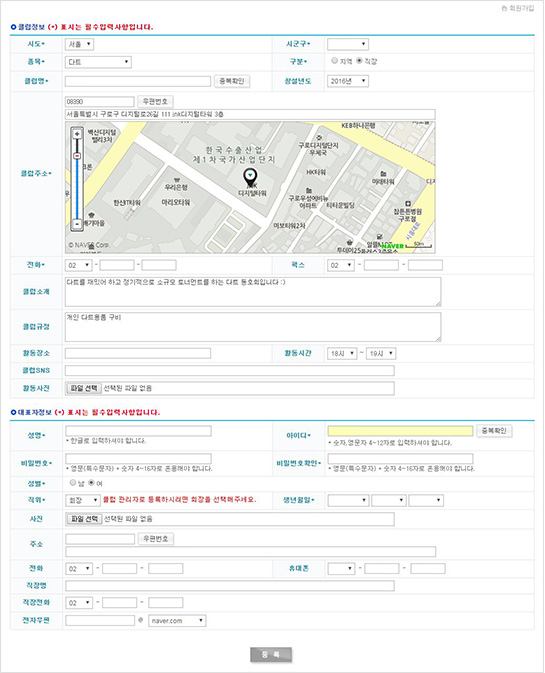
Task: Open the naver.com email domain dropdown
Action: coord(177,621)
